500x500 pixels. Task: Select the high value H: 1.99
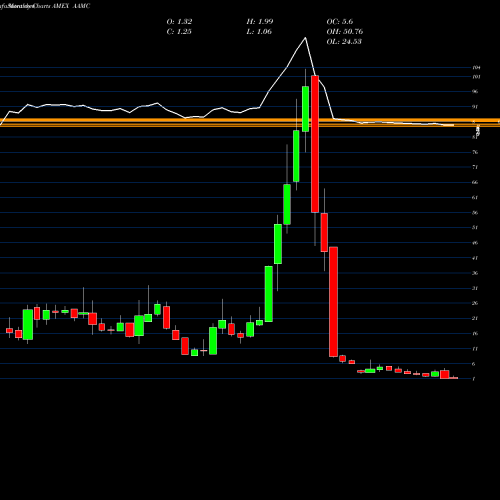[260, 22]
